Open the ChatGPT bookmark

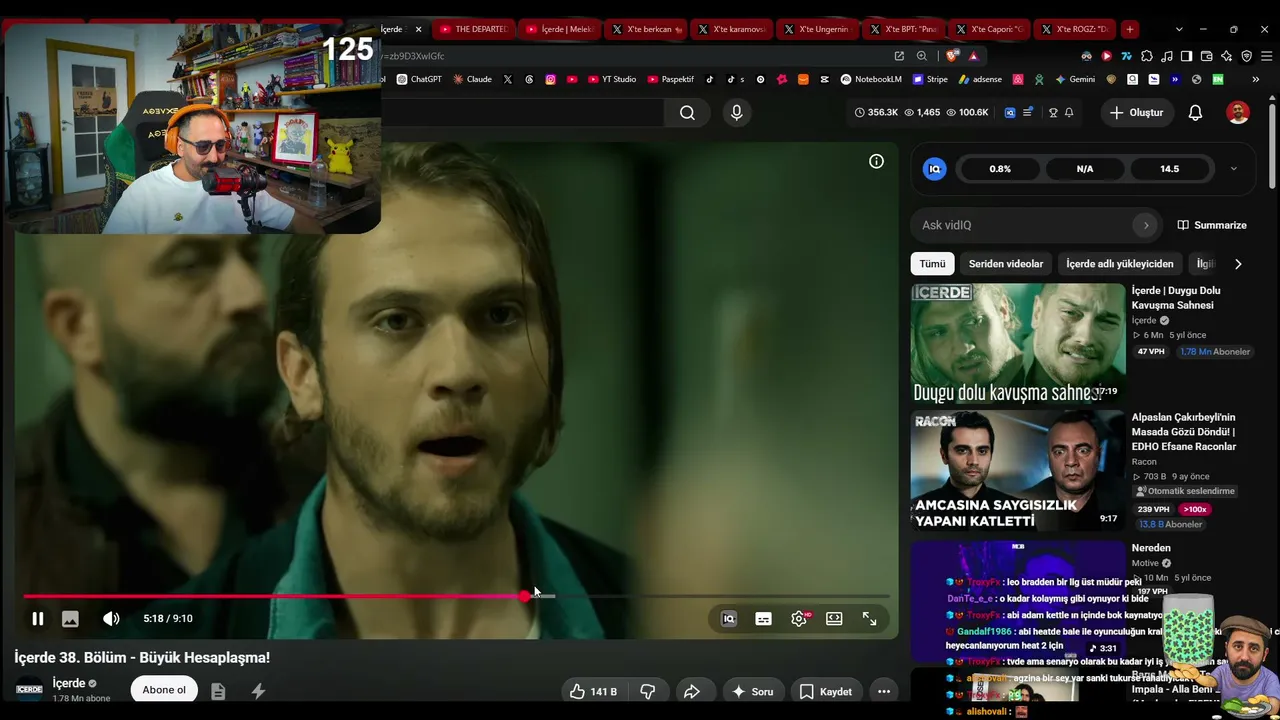tap(419, 79)
